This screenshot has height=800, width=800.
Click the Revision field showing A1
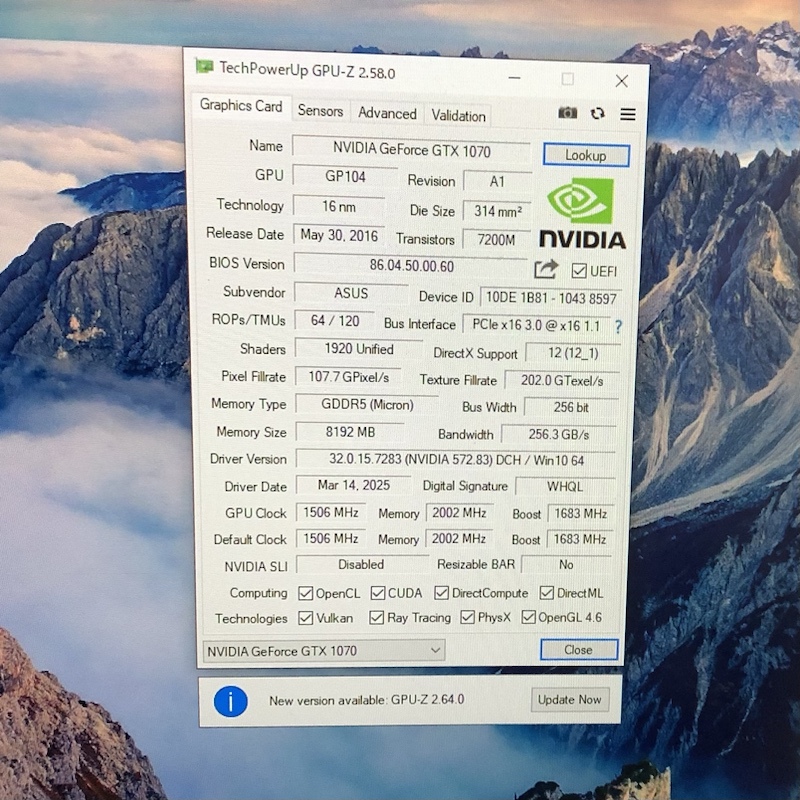497,182
